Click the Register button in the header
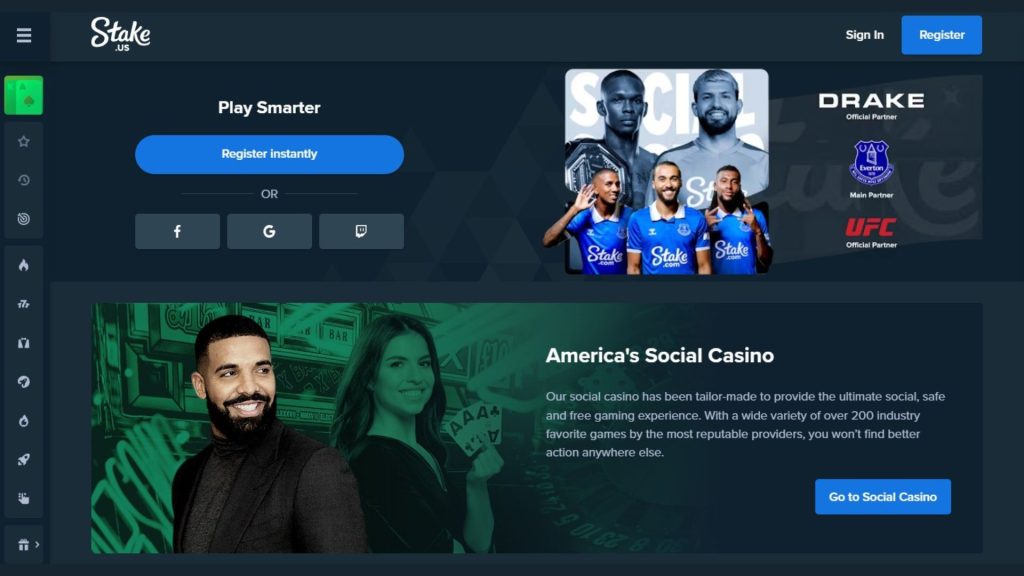1024x576 pixels. (x=942, y=35)
